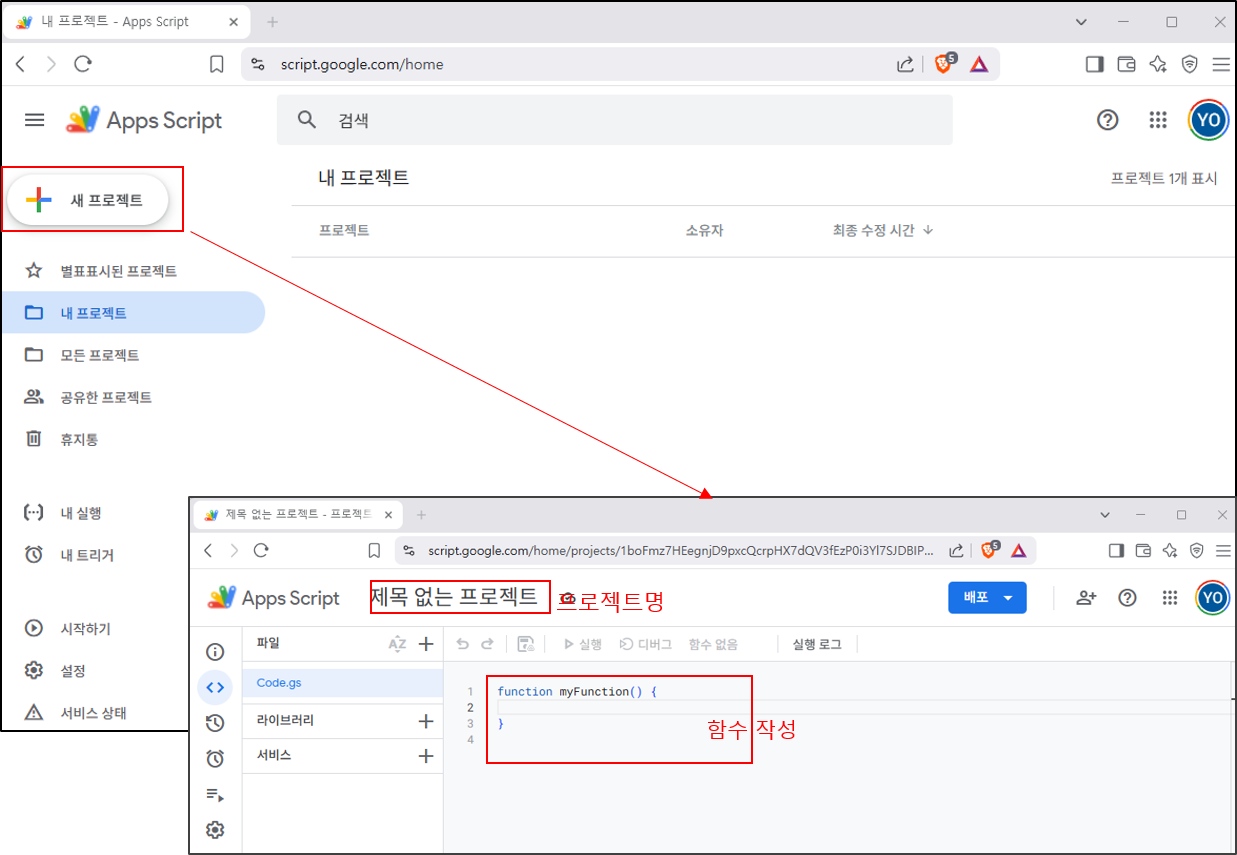Open executions list icon in the editor rail
The image size is (1237, 855).
[215, 795]
